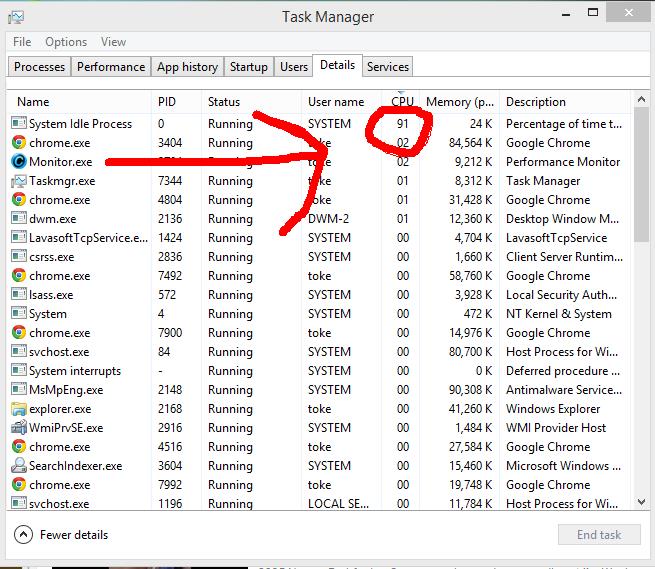655x569 pixels.
Task: Click the System interrupts row icon
Action: [x=19, y=370]
